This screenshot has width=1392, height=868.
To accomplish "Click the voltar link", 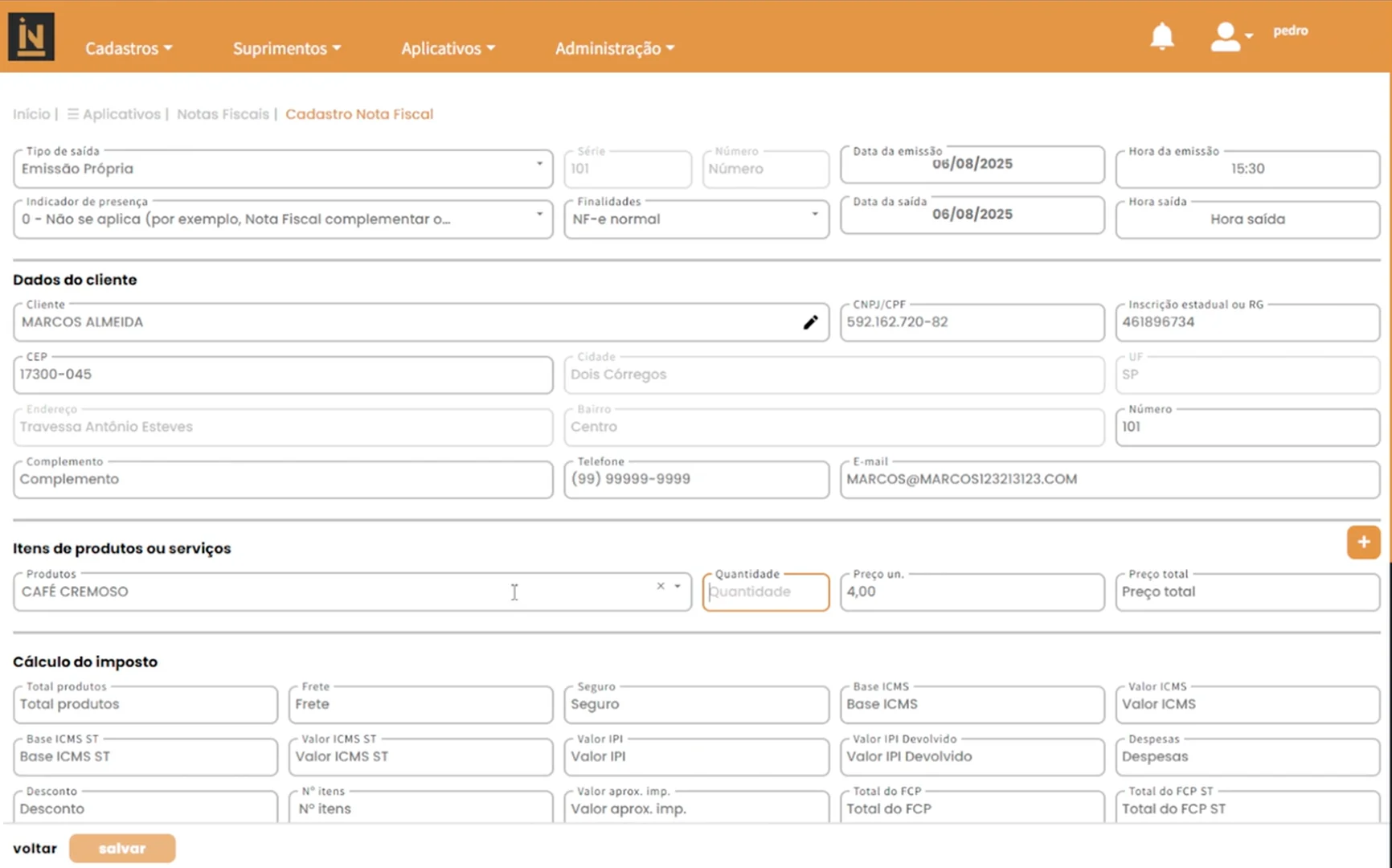I will [35, 849].
